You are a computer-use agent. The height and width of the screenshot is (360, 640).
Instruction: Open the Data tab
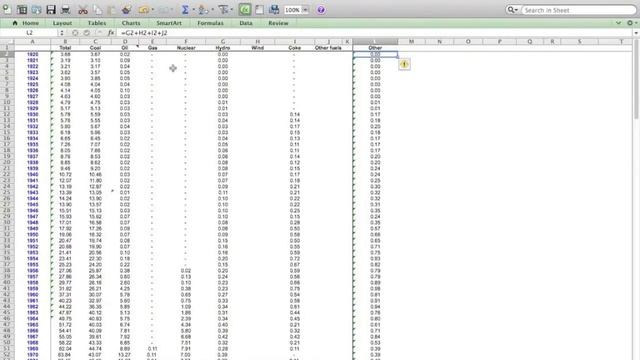click(x=246, y=23)
